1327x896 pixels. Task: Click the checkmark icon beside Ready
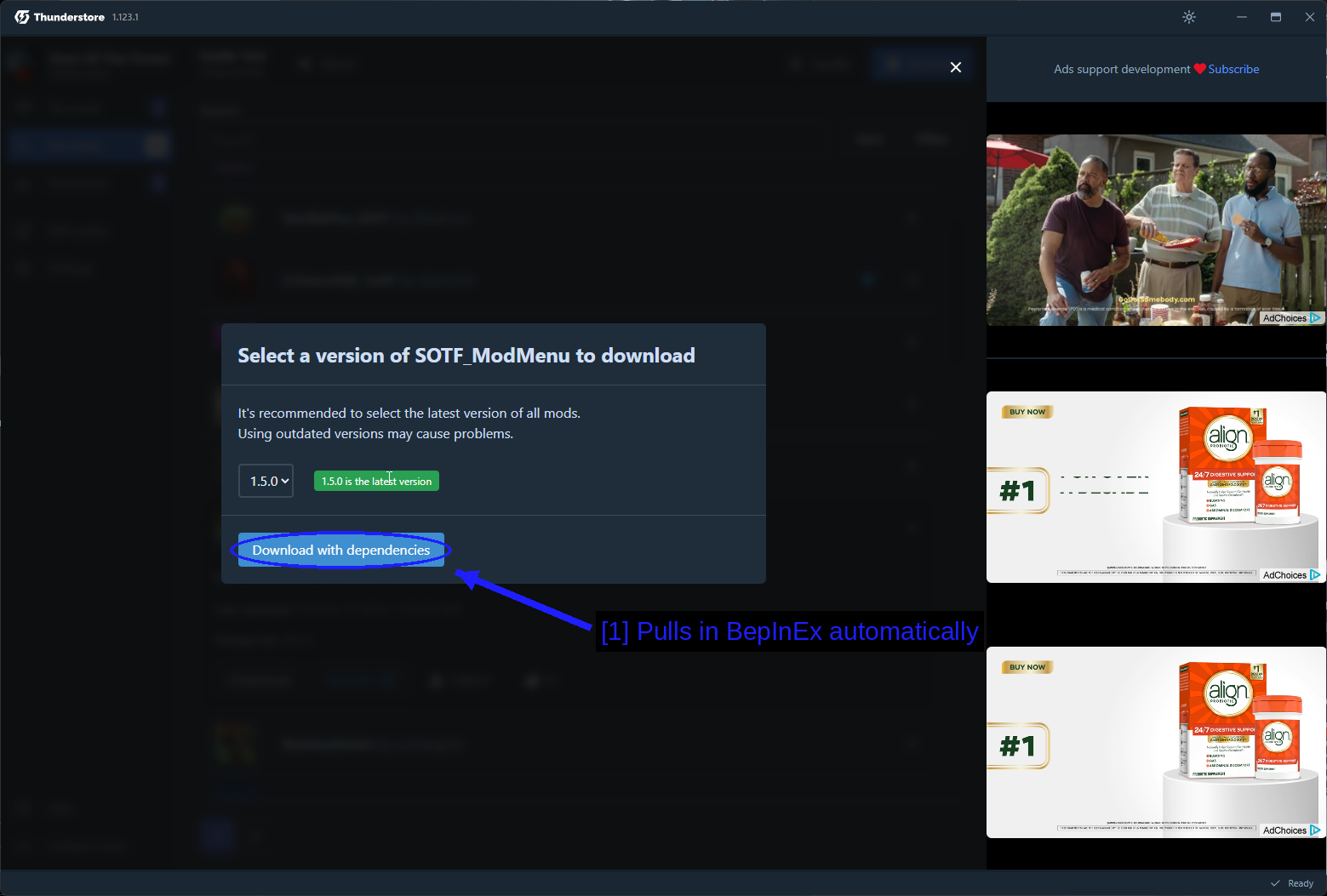coord(1275,883)
